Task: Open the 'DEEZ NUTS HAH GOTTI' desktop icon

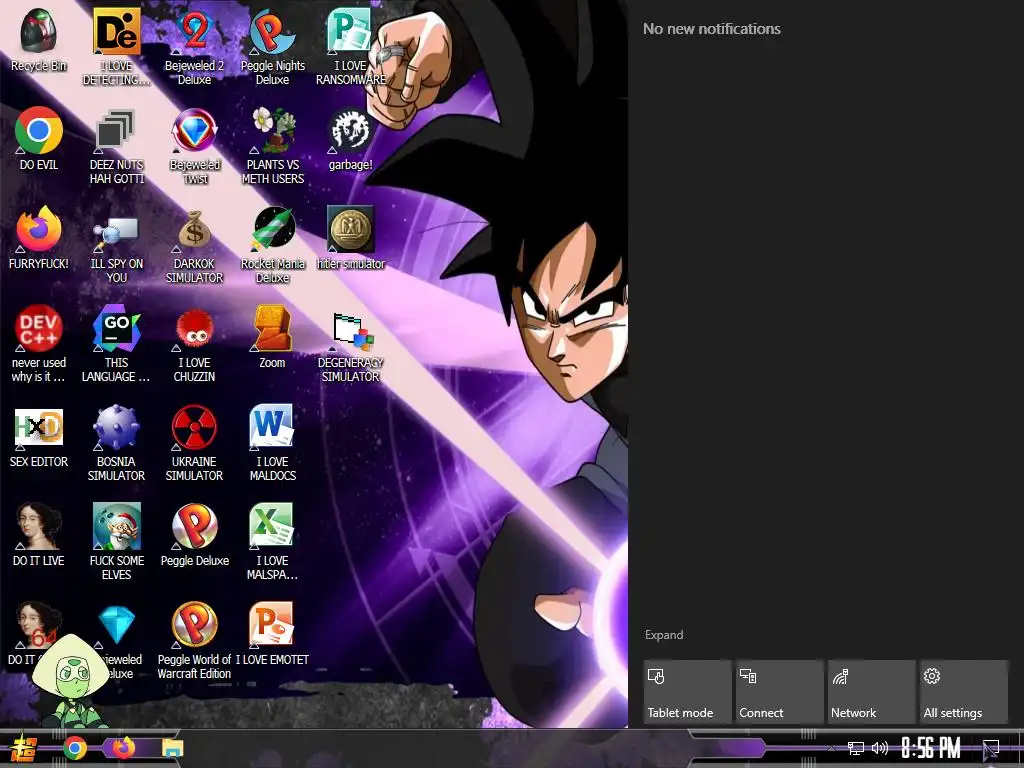Action: point(116,145)
